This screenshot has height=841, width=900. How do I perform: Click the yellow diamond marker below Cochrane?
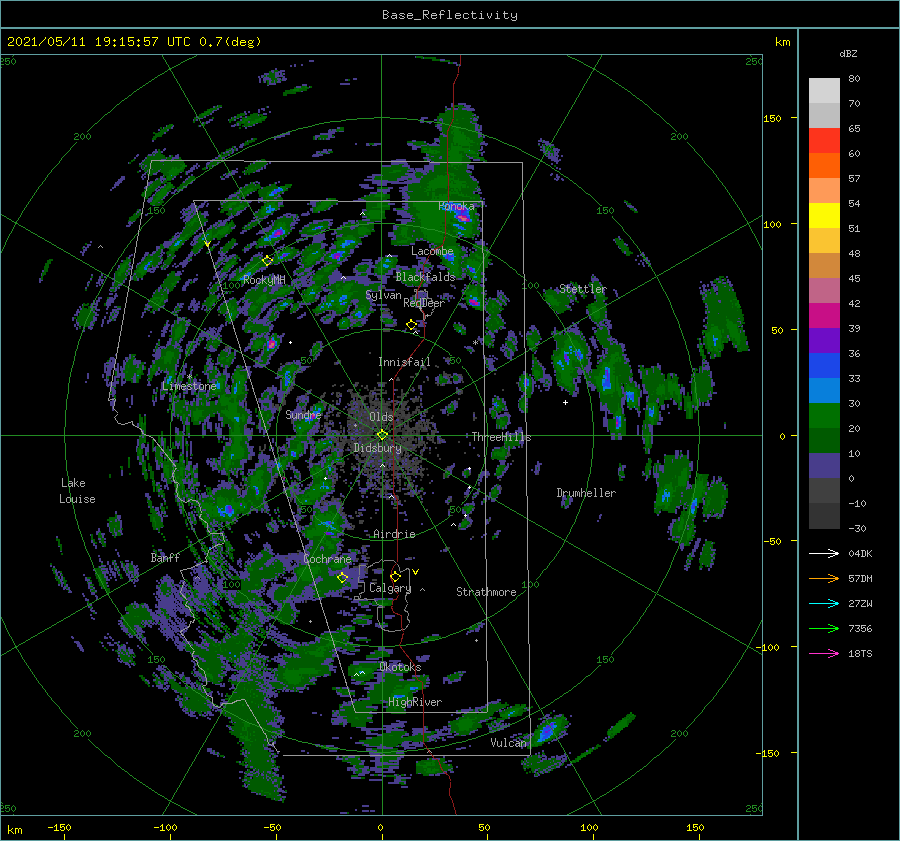tap(342, 577)
